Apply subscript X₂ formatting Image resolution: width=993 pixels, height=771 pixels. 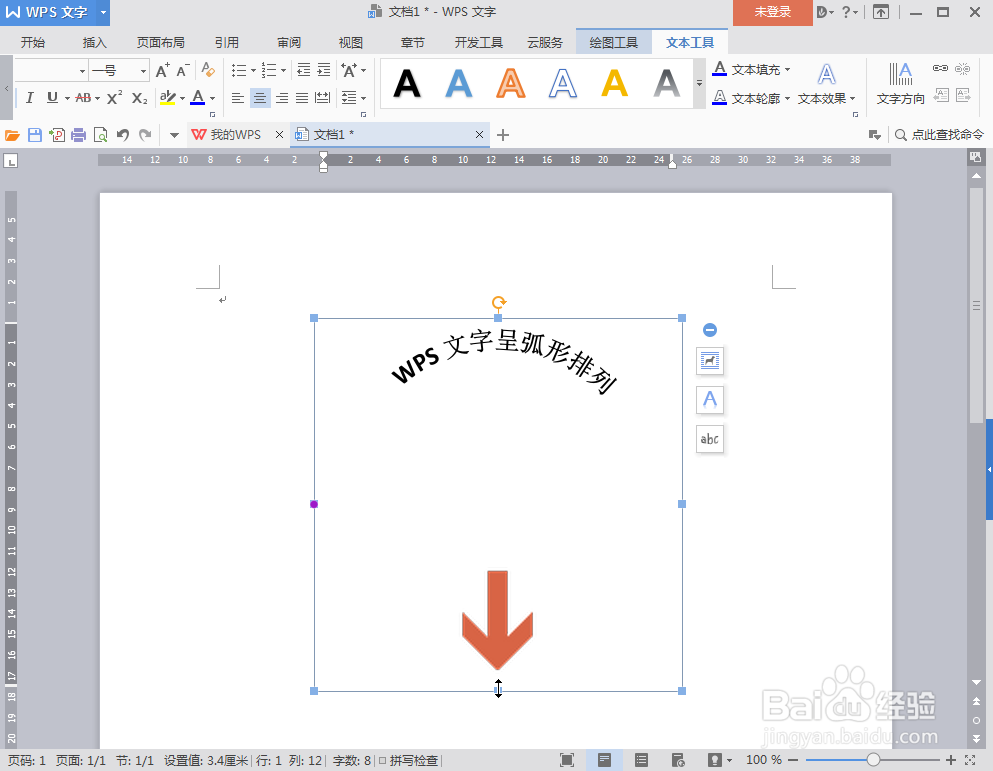139,98
